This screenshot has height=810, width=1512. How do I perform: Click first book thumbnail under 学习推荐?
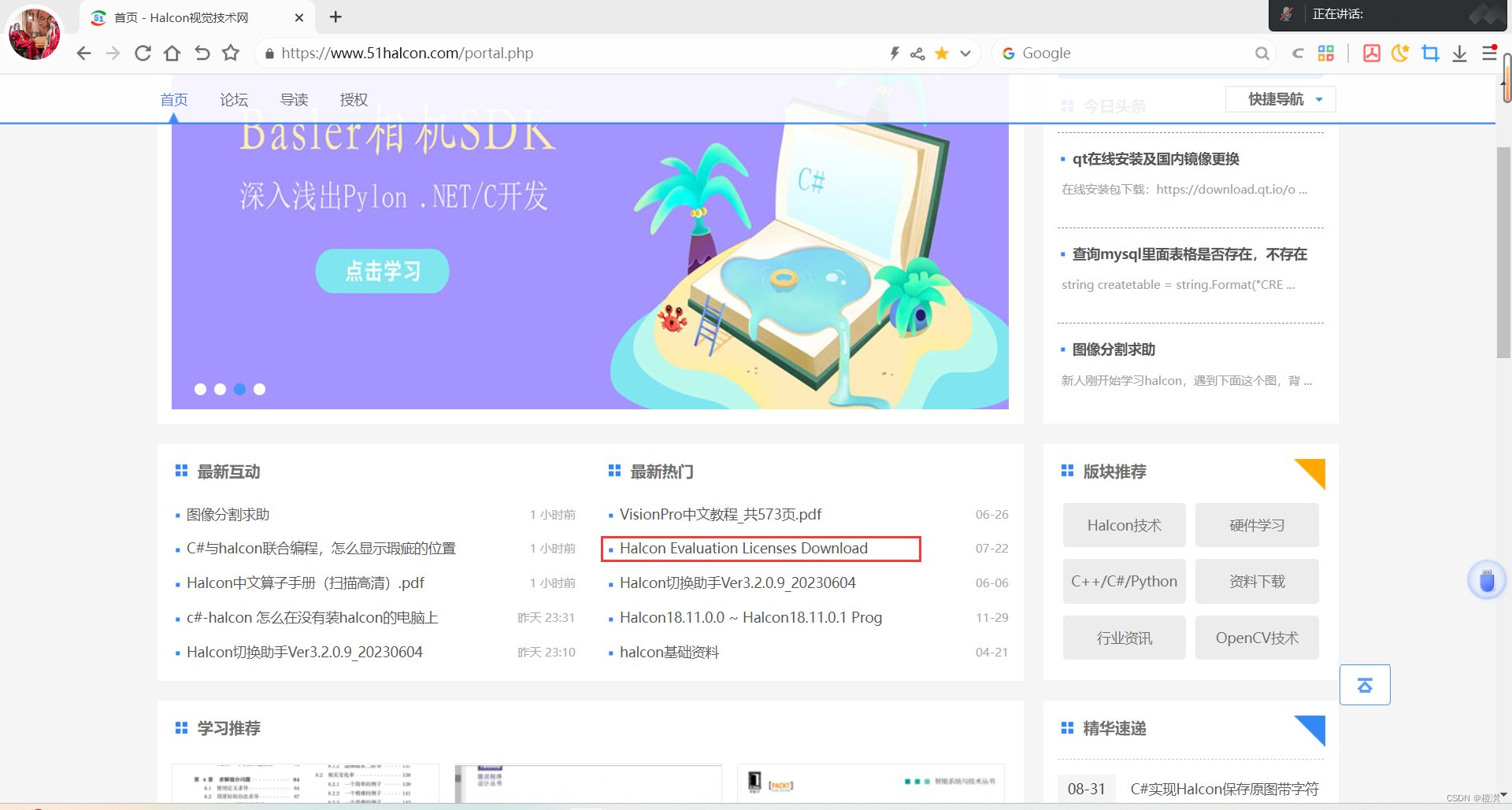(x=306, y=784)
